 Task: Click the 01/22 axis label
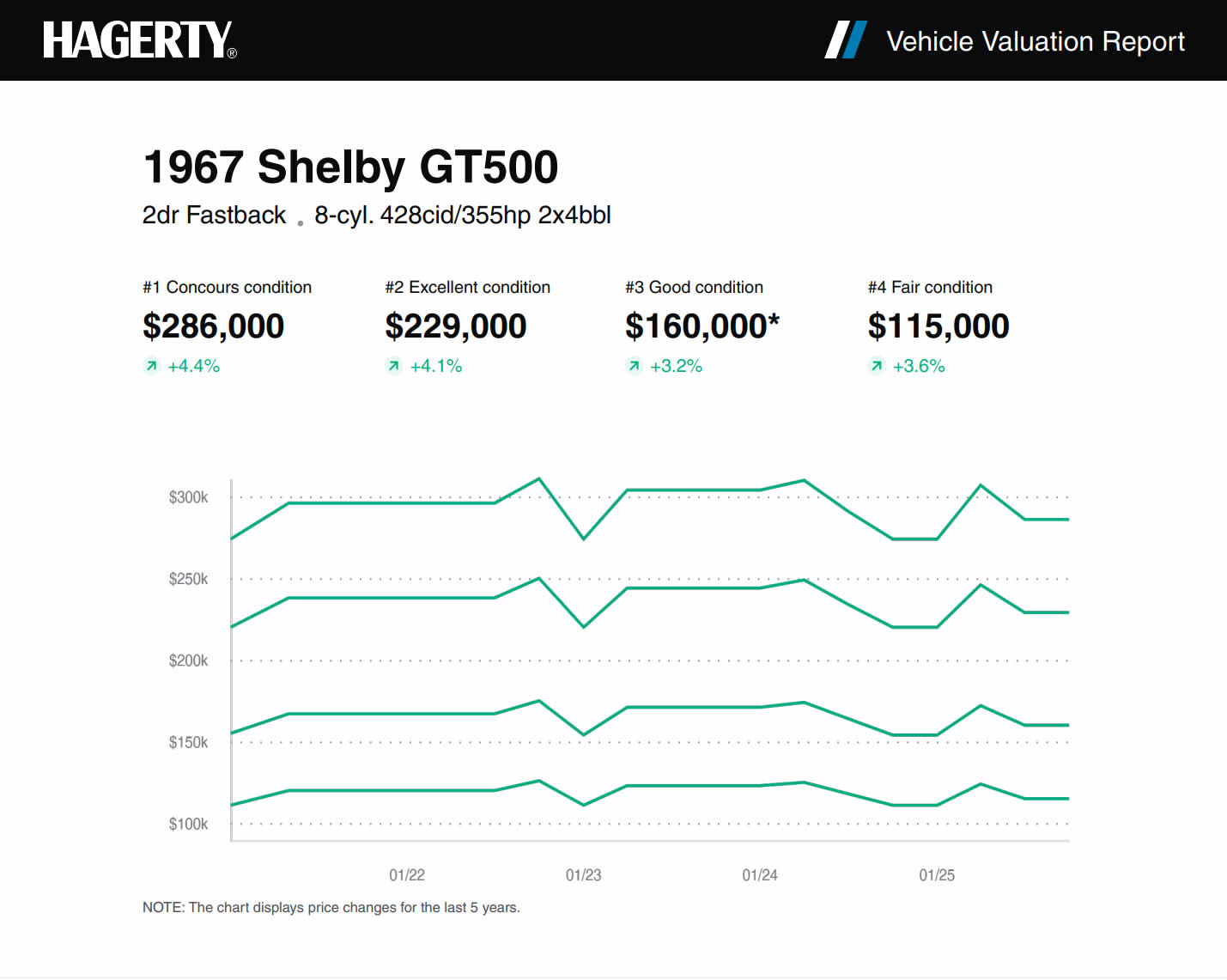[407, 875]
